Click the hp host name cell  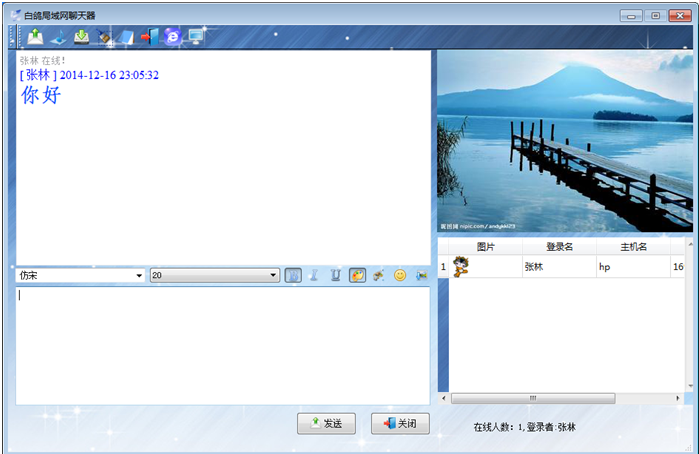pyautogui.click(x=633, y=267)
